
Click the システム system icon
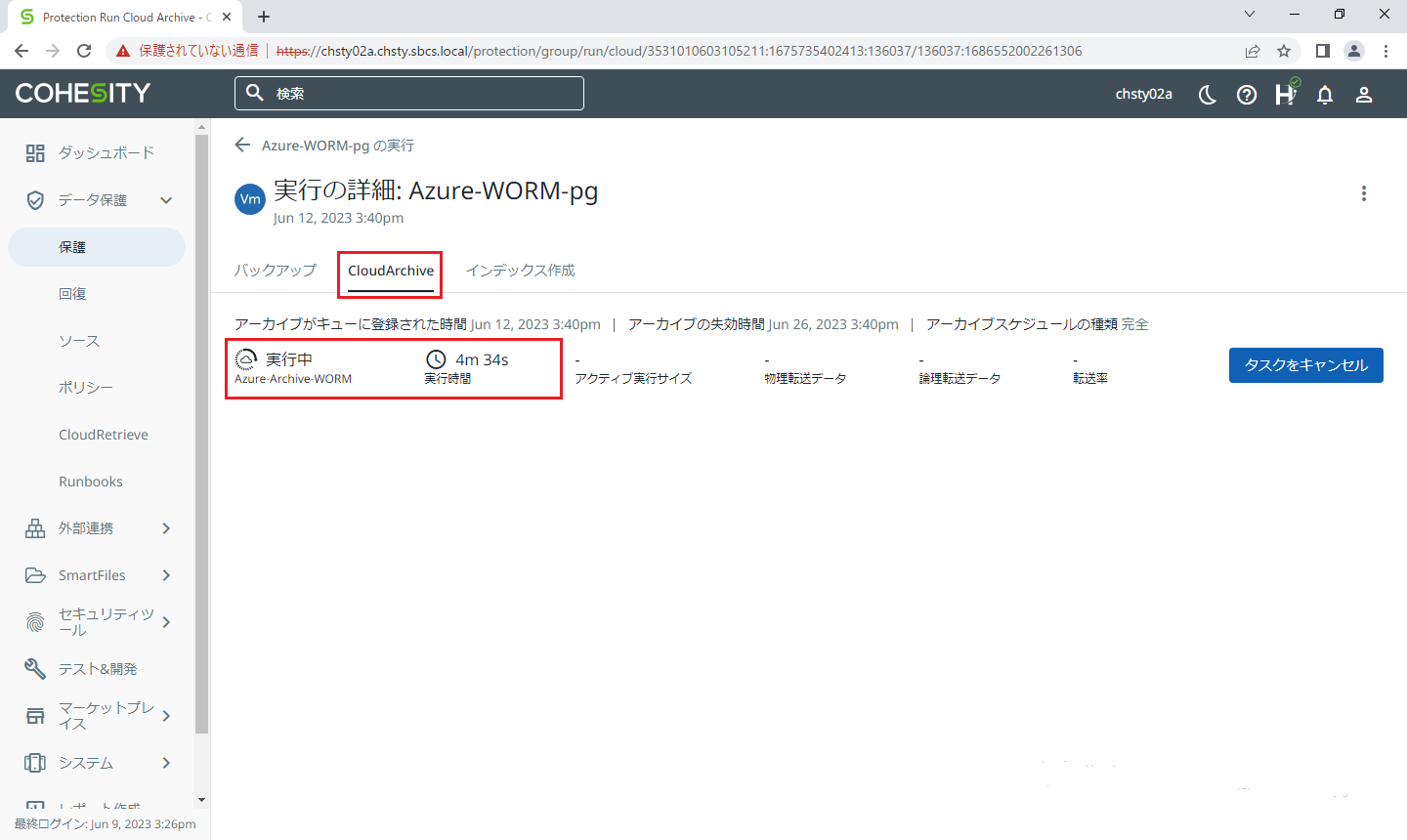pos(35,763)
